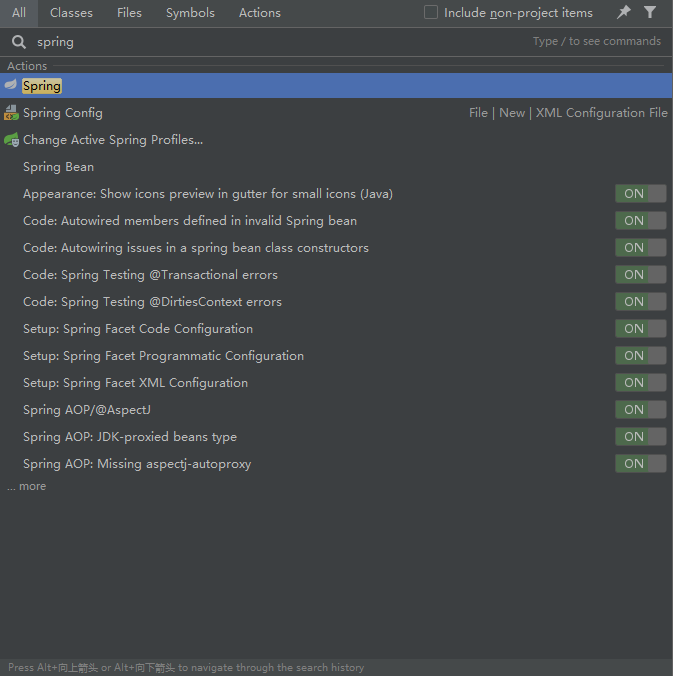Select 'Appearance: Show icons preview in gutter' text

pos(208,194)
